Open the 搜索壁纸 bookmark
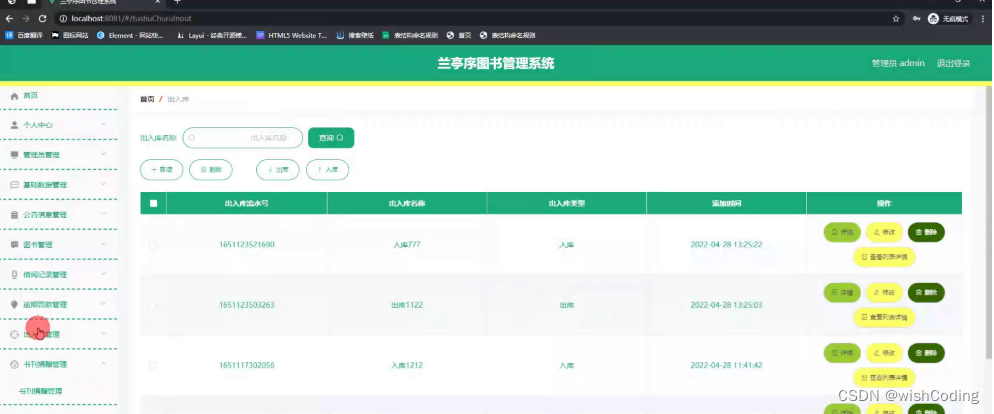 tap(355, 36)
